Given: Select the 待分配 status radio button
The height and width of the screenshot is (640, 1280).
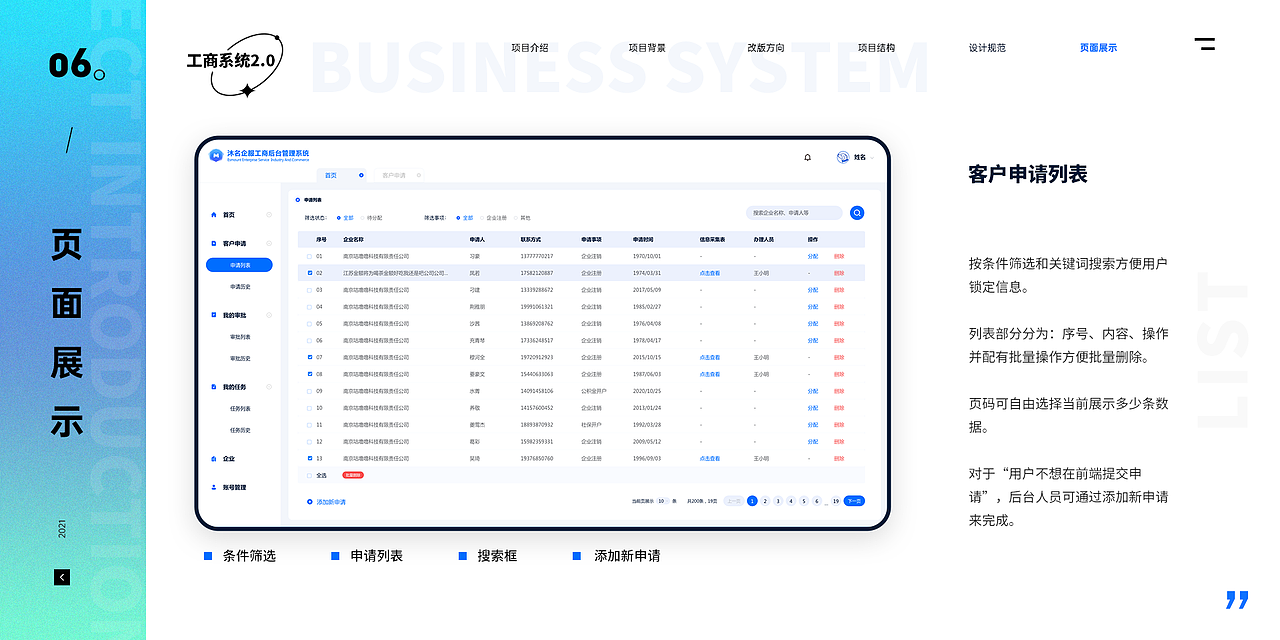Looking at the screenshot, I should 363,217.
